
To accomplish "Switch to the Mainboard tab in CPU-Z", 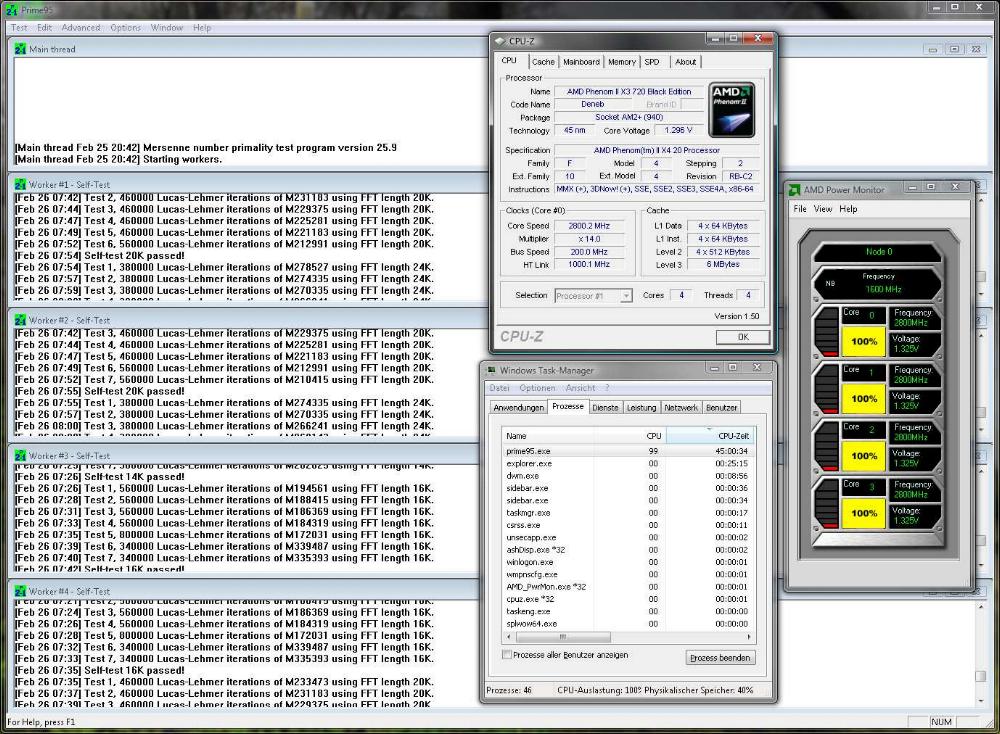I will (x=581, y=62).
